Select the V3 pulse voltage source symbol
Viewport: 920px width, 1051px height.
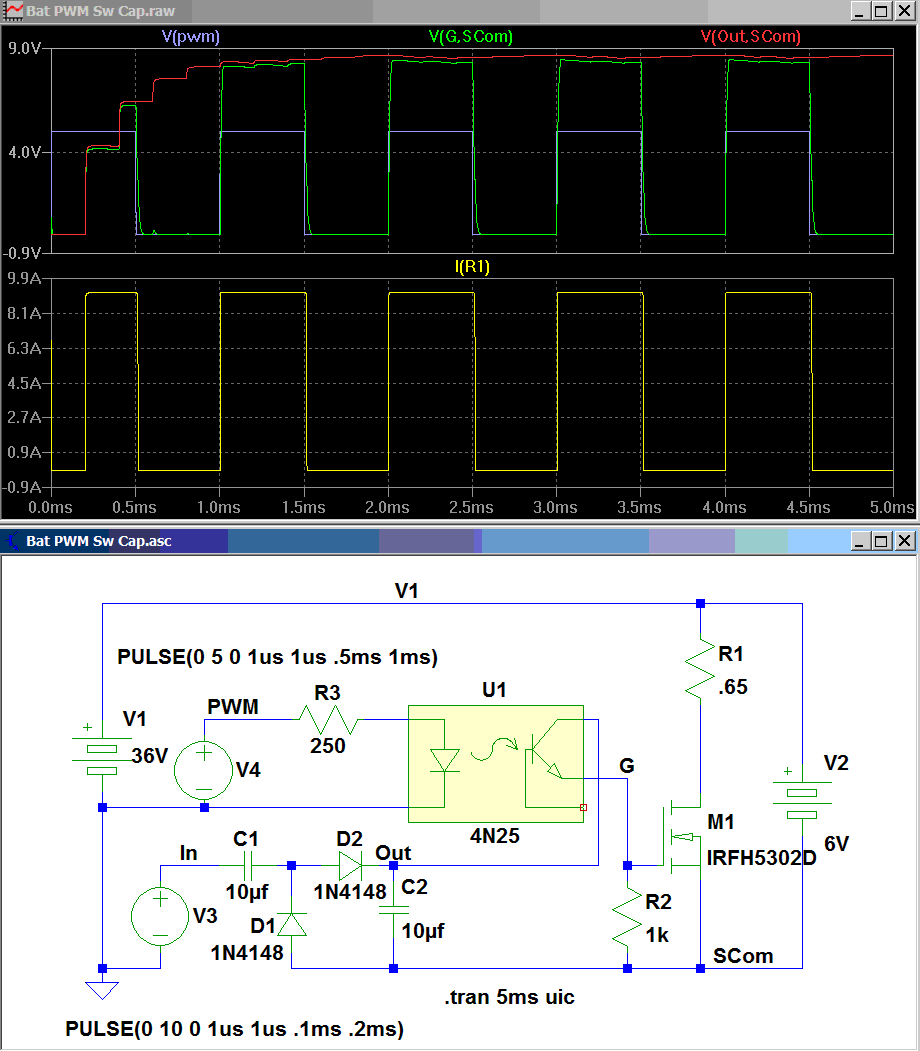coord(160,916)
